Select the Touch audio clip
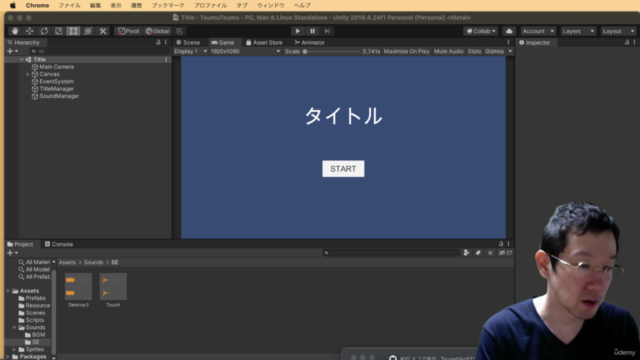 [x=113, y=290]
